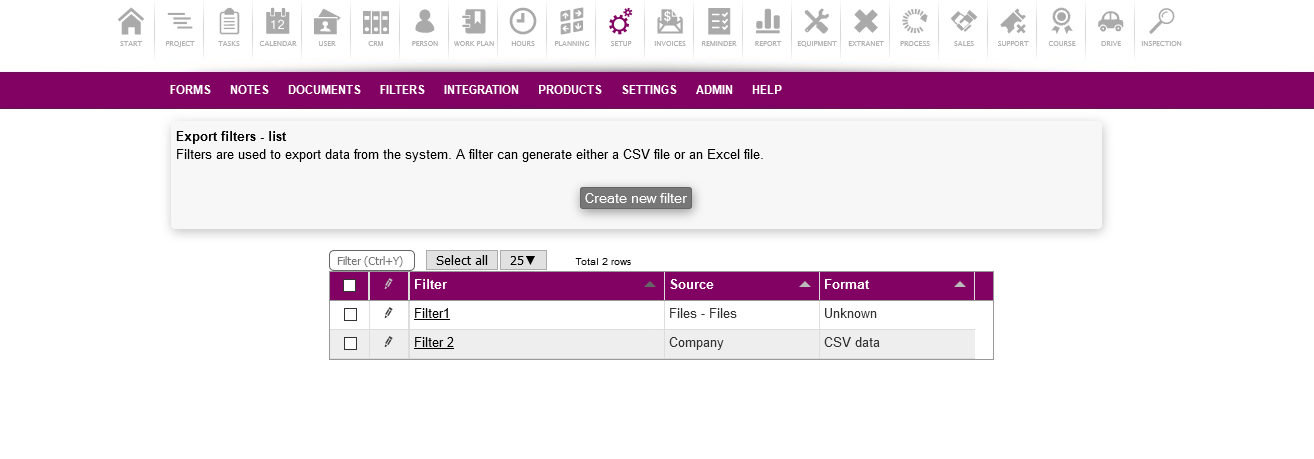Open the 25 rows-per-page dropdown

point(523,260)
